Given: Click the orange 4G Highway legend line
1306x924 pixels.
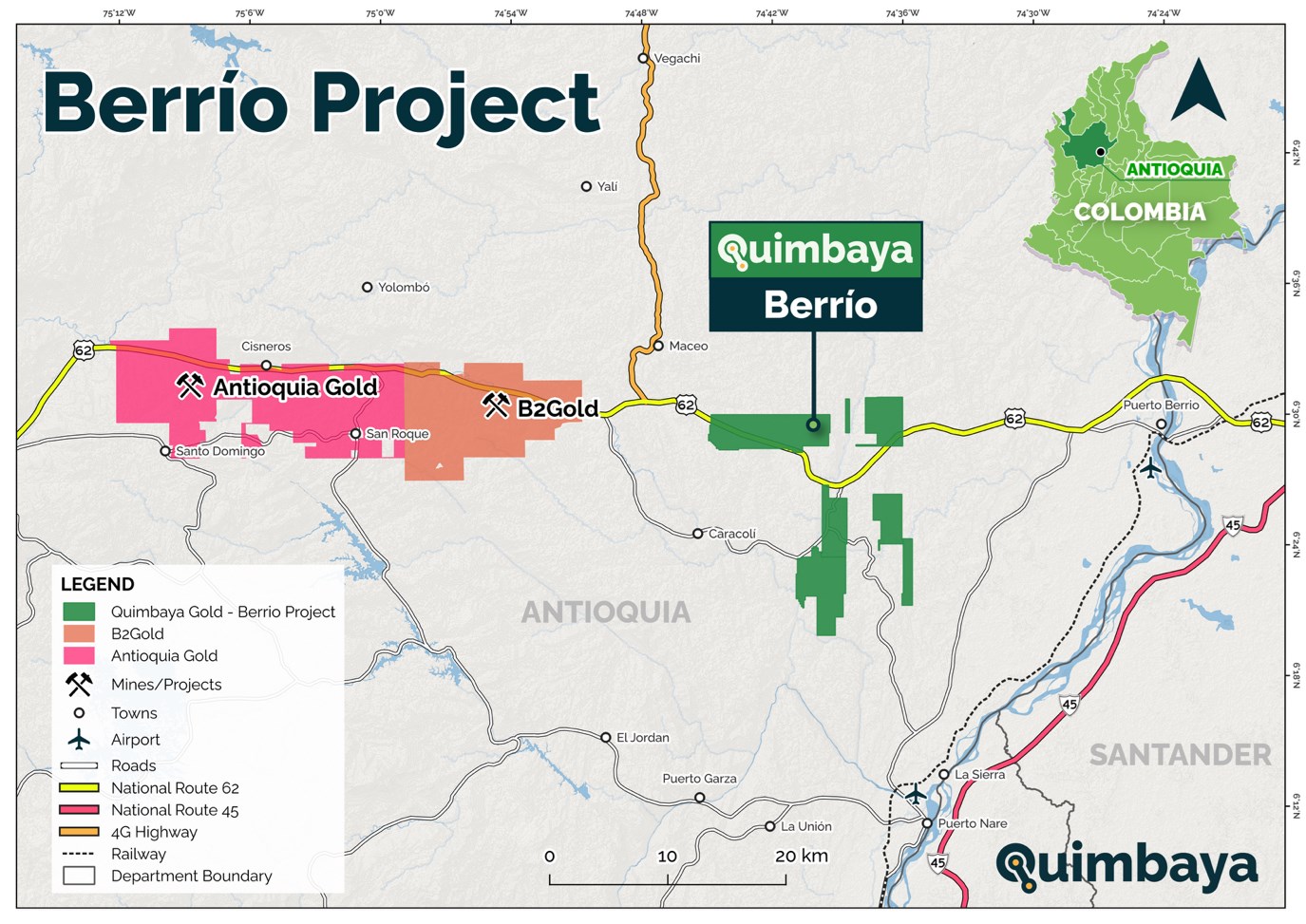Looking at the screenshot, I should 79,832.
